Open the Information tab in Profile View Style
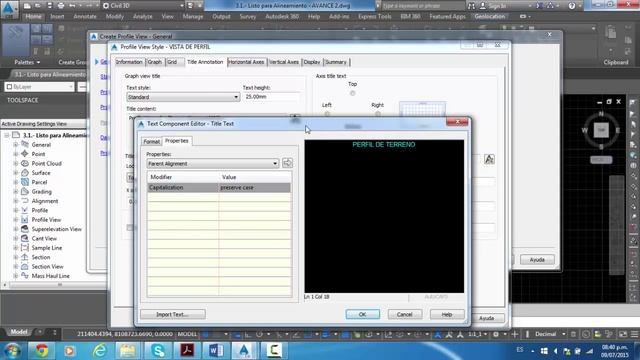 (x=129, y=62)
